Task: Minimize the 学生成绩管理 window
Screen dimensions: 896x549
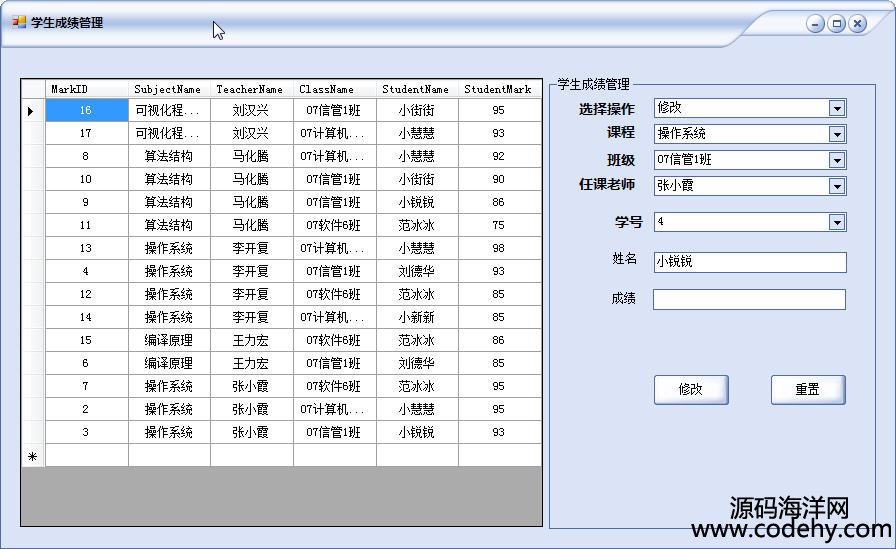Action: [815, 24]
